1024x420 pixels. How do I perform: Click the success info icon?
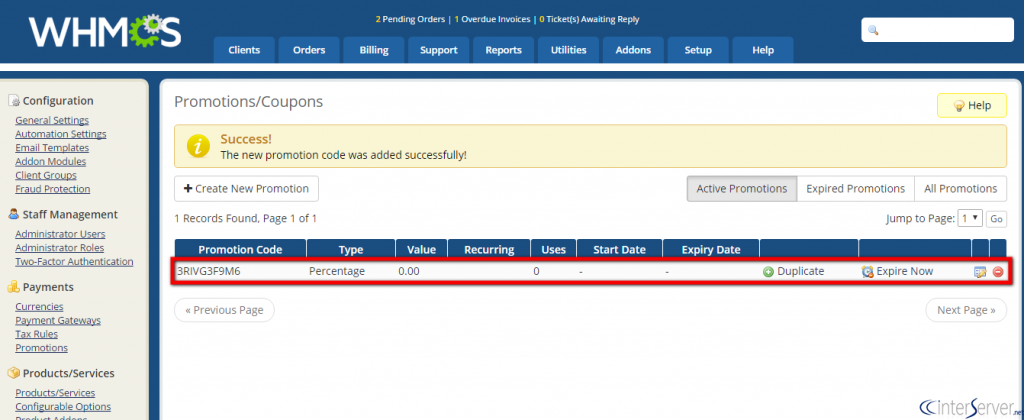click(x=199, y=146)
